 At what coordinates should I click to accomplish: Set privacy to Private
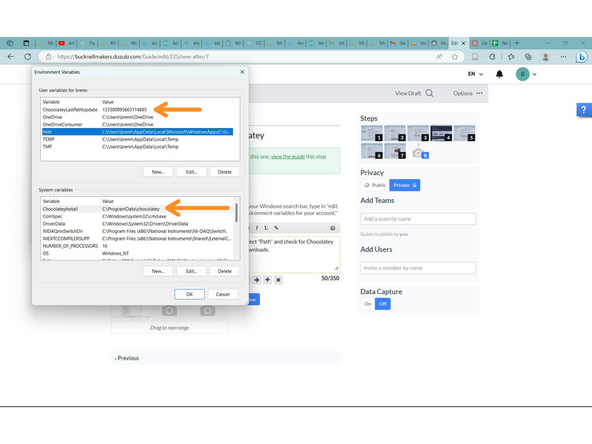click(x=405, y=185)
